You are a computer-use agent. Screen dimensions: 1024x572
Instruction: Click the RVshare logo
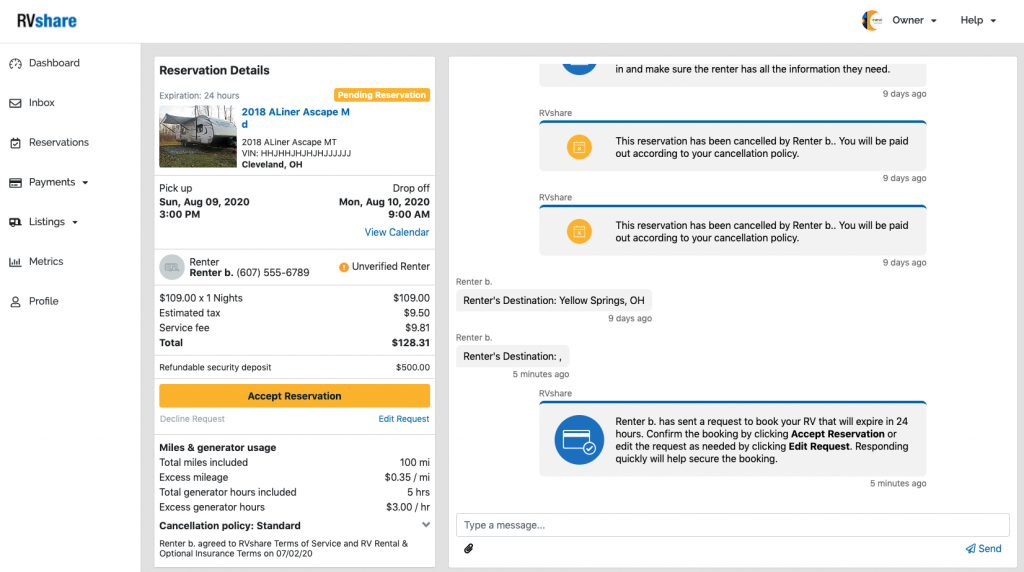click(46, 21)
